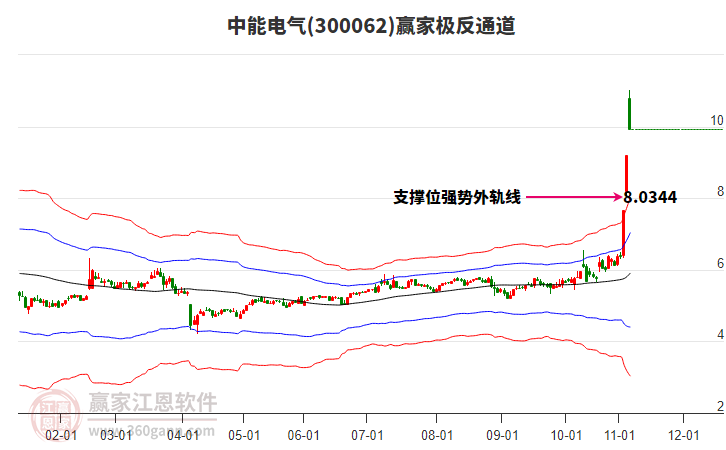Image resolution: width=726 pixels, height=450 pixels.
Task: Select the 11-01 date axis label
Action: click(x=619, y=436)
